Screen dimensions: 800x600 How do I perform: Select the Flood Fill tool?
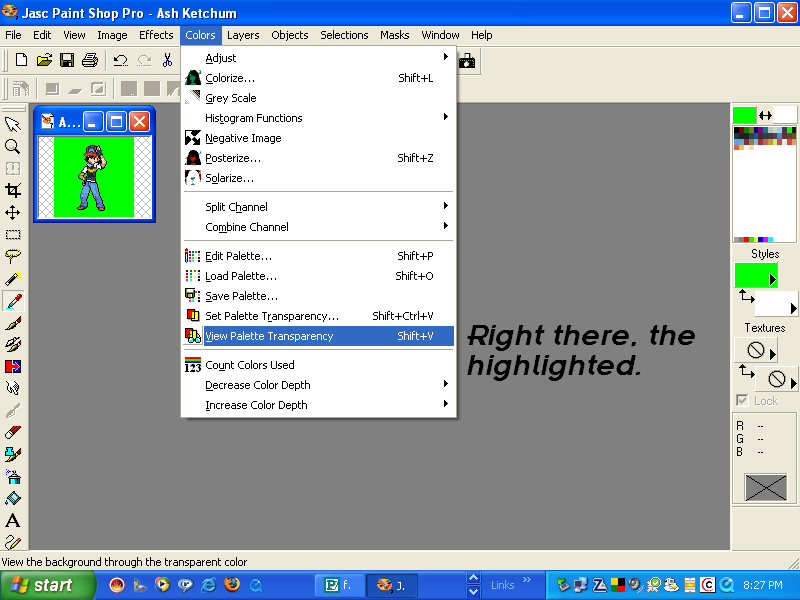[13, 498]
